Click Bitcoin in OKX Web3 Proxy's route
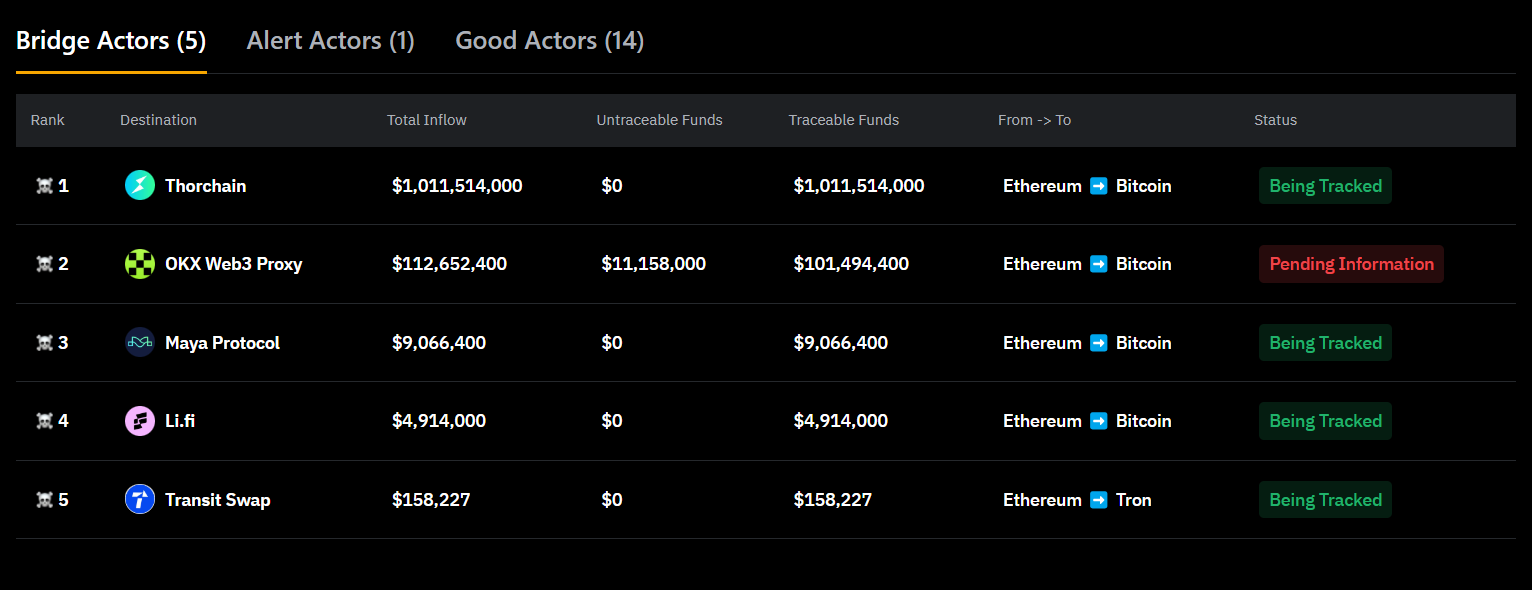Viewport: 1532px width, 590px height. tap(1144, 264)
